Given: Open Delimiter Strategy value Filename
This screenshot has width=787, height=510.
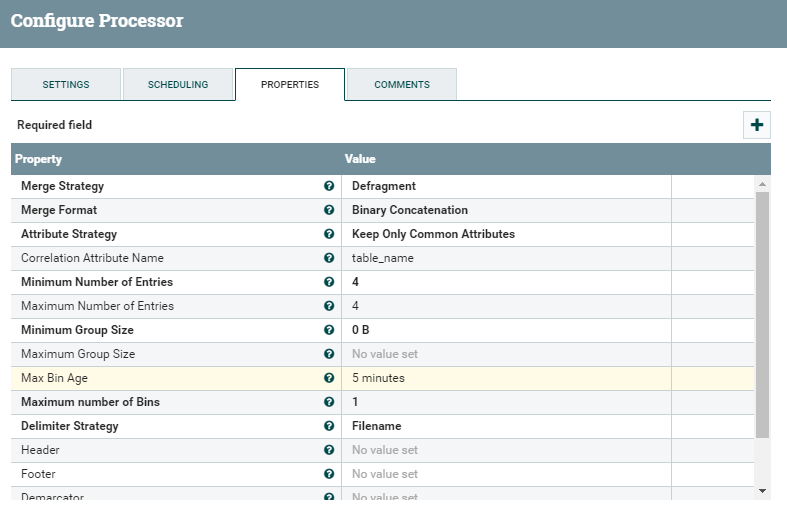Looking at the screenshot, I should point(377,426).
